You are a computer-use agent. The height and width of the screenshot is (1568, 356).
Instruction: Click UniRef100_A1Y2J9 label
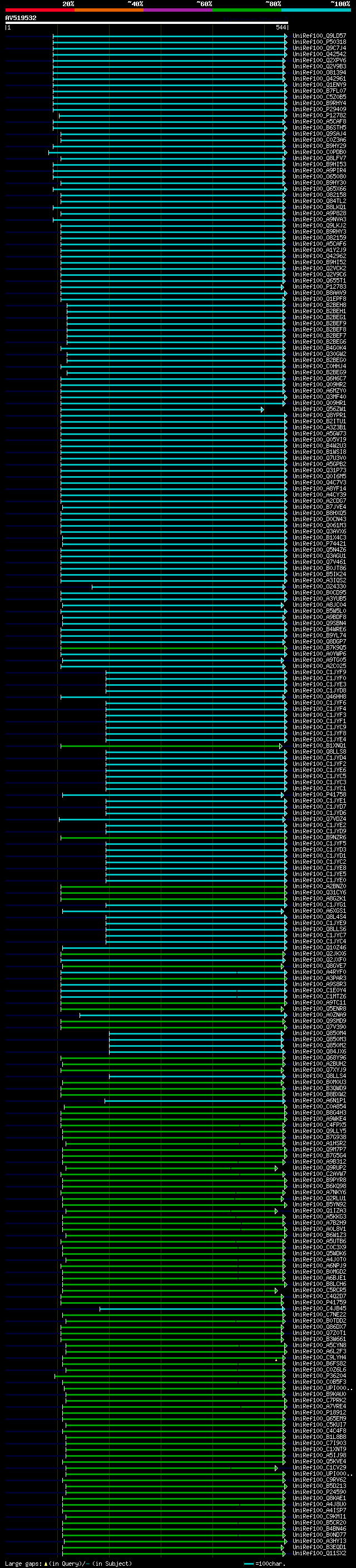pos(319,250)
